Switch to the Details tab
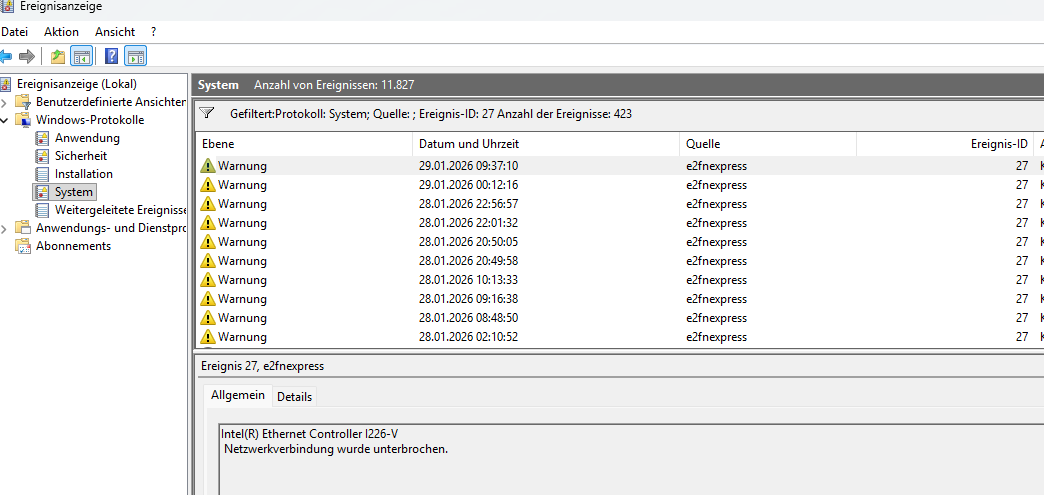 coord(294,396)
